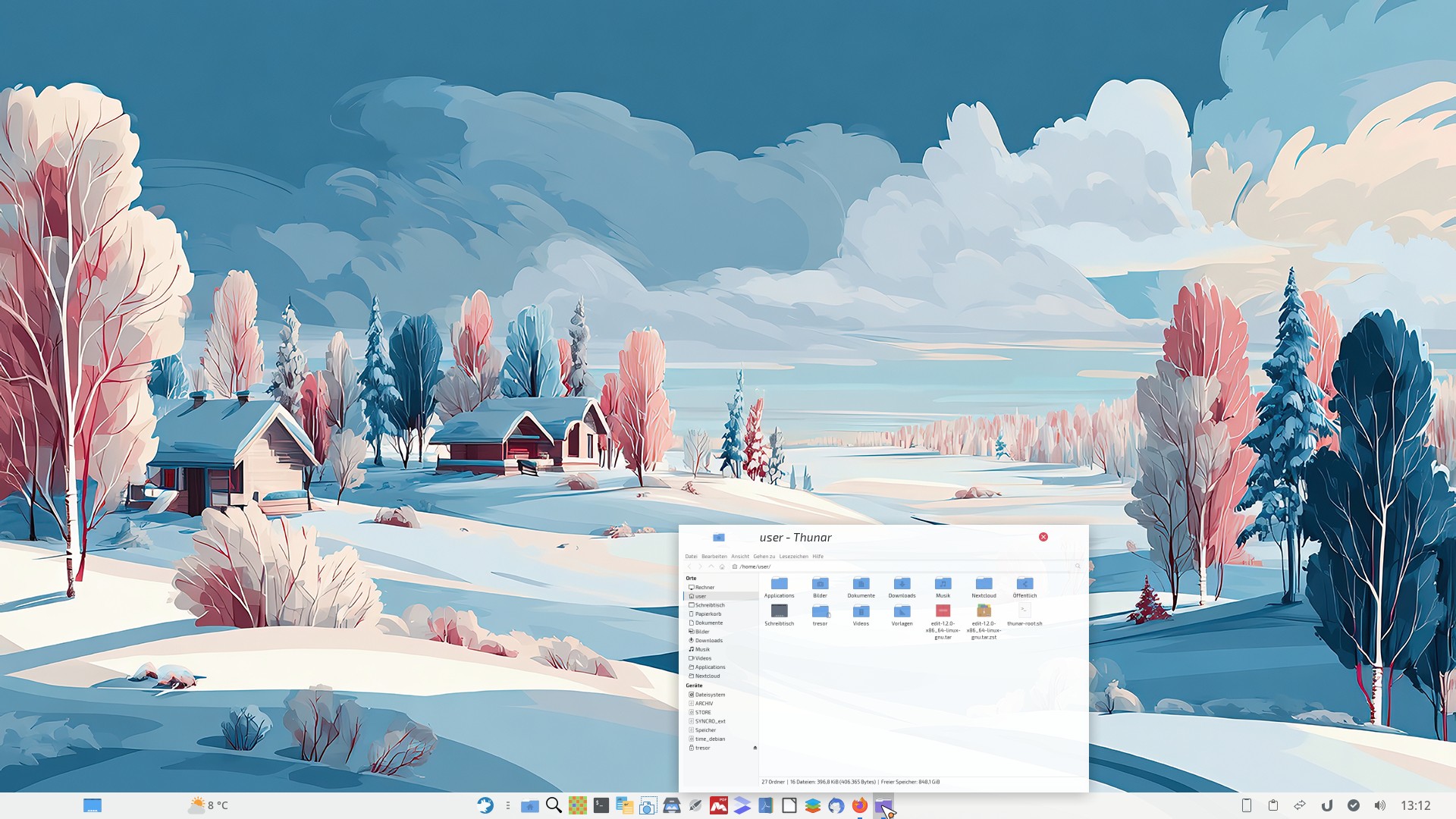Open the Lesezeichen menu in Thunar
The height and width of the screenshot is (819, 1456).
[793, 556]
